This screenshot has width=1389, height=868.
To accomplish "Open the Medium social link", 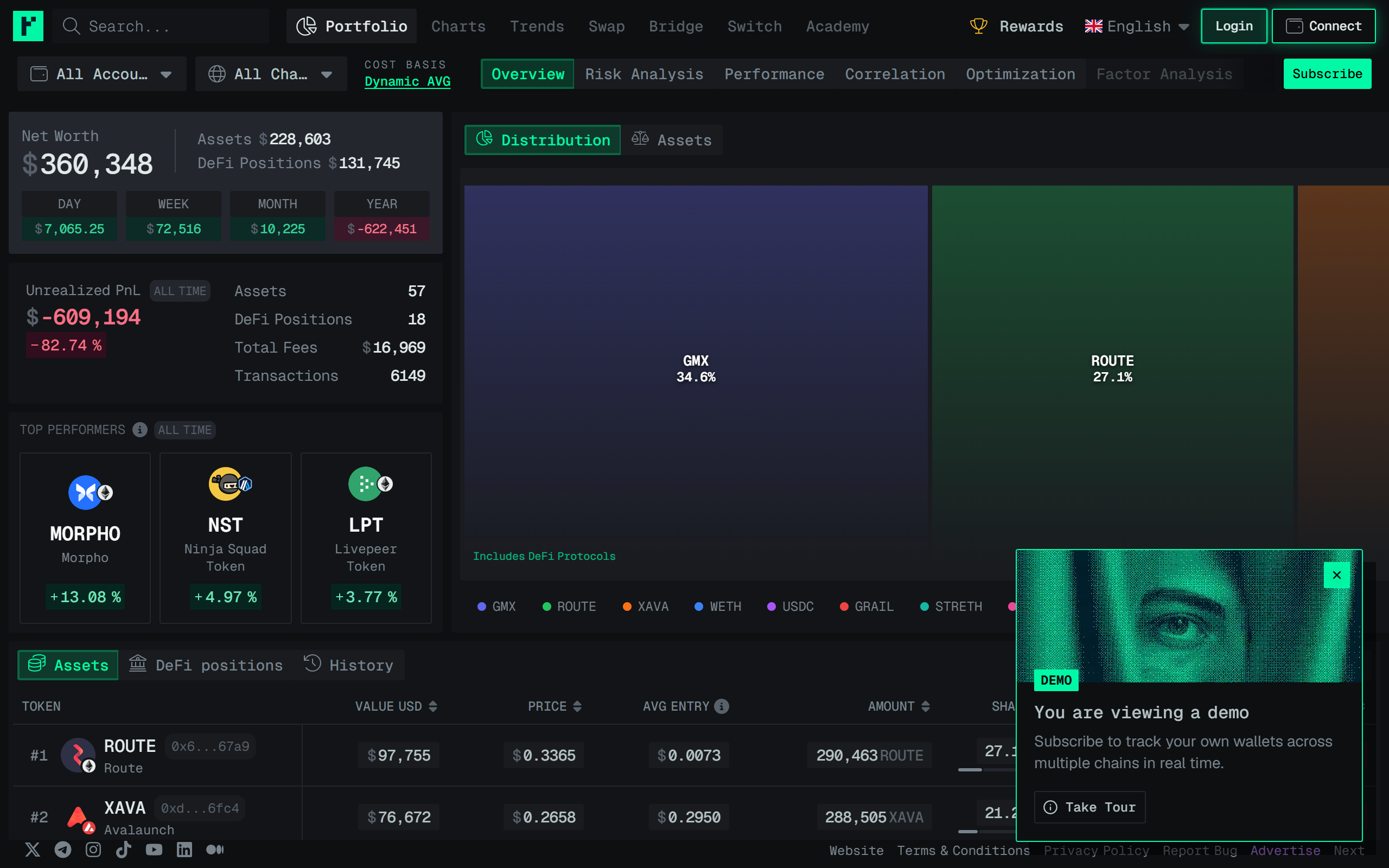I will pyautogui.click(x=215, y=850).
